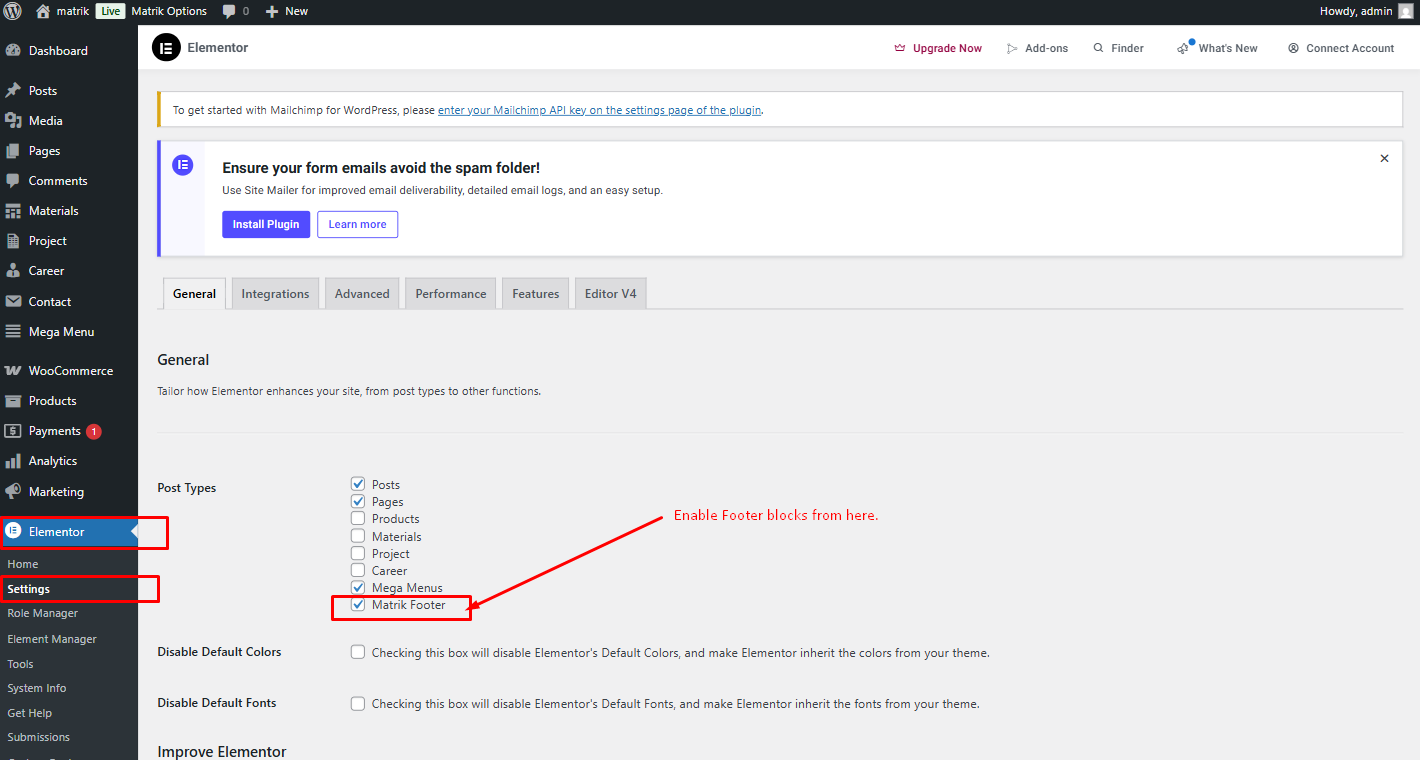
Task: Enable the Products post type checkbox
Action: [358, 519]
